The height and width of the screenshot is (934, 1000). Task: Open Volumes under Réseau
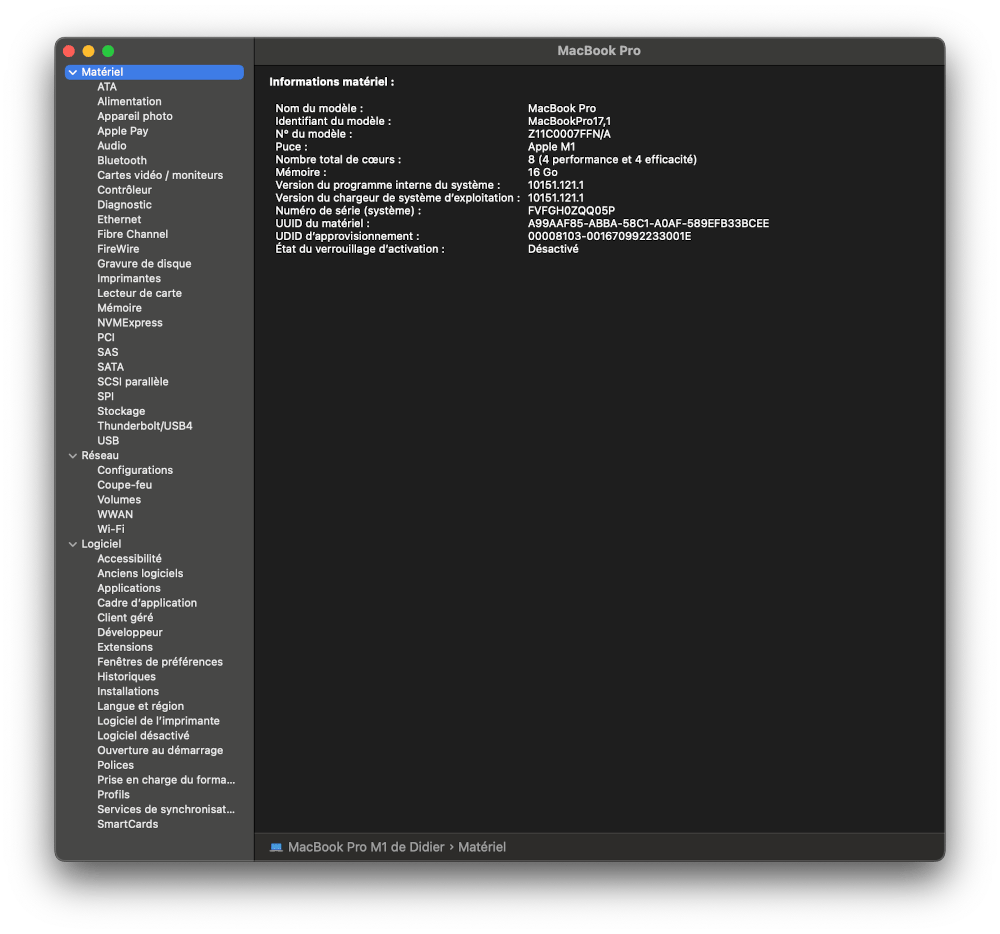tap(119, 500)
